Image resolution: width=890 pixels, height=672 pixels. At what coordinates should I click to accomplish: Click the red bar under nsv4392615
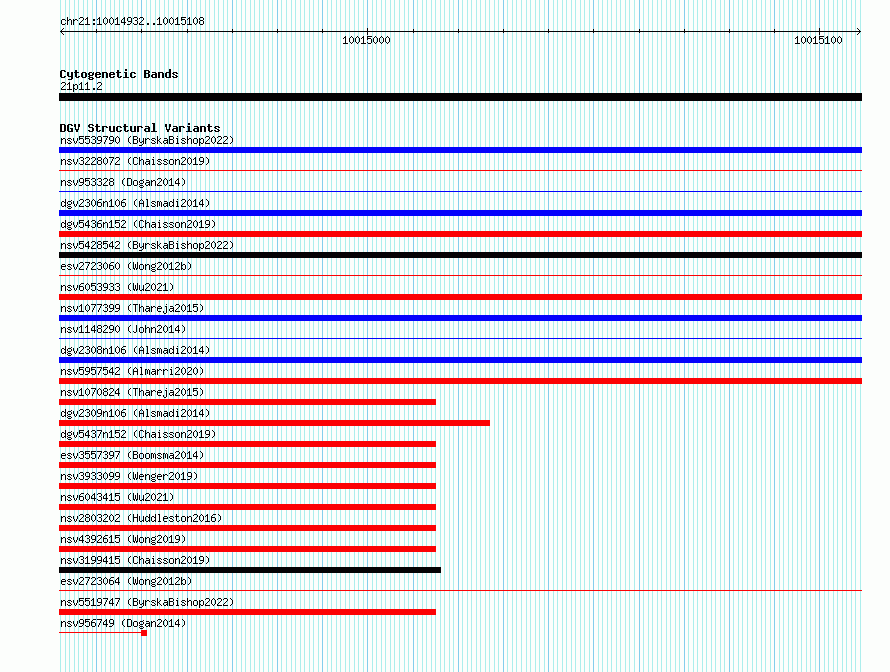[247, 549]
